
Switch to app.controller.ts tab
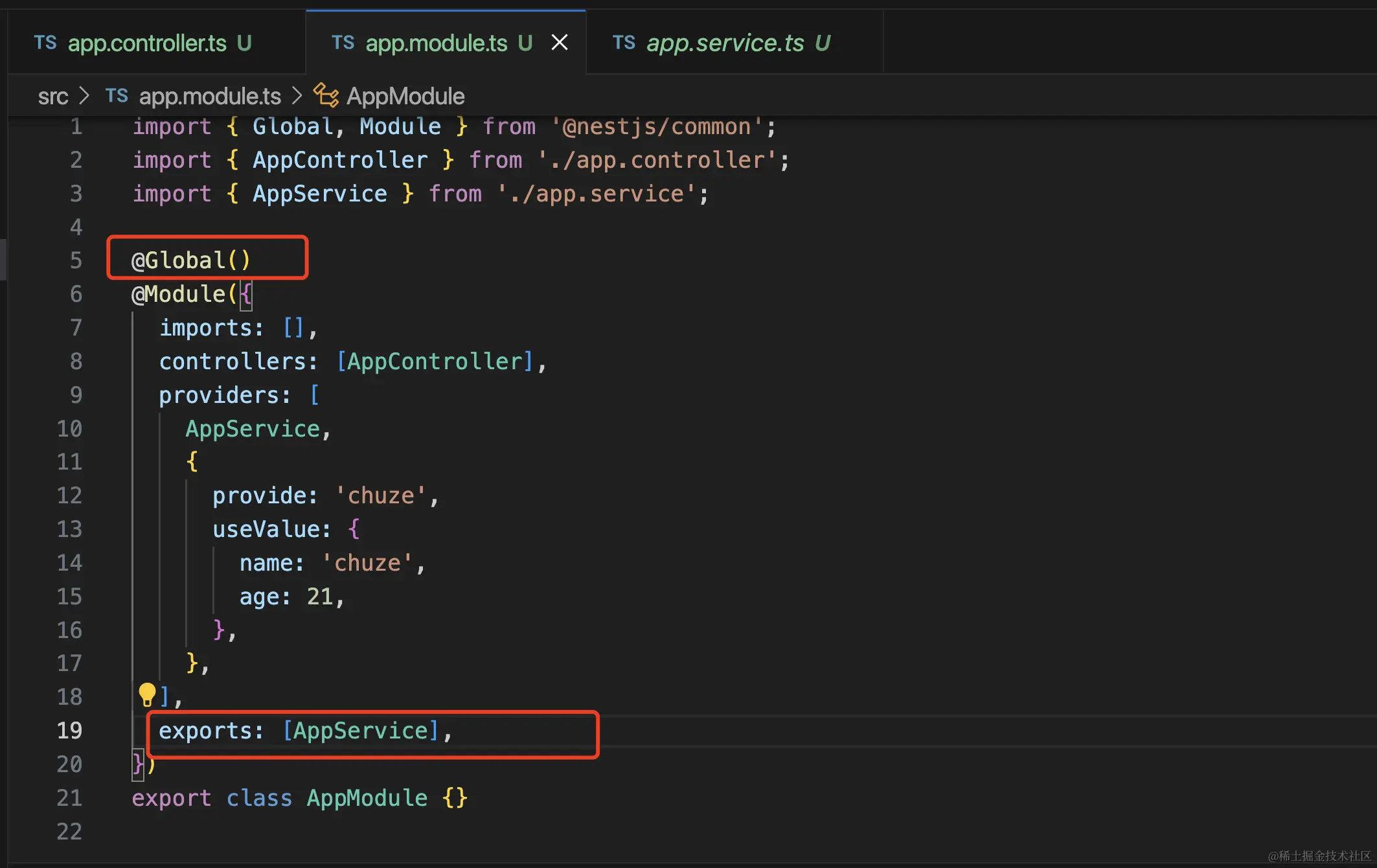tap(147, 43)
